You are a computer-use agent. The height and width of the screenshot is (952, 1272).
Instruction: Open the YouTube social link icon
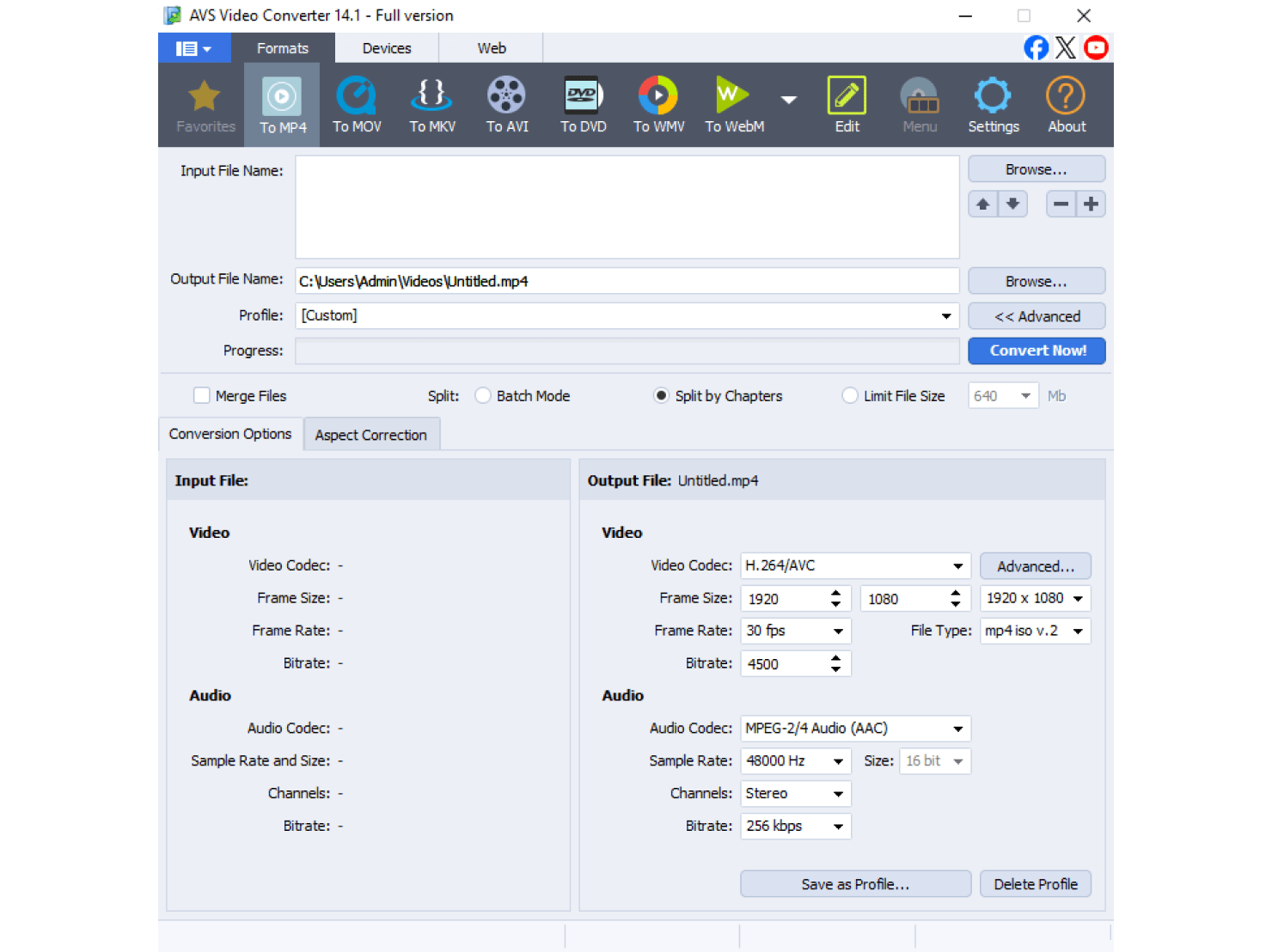click(1096, 47)
